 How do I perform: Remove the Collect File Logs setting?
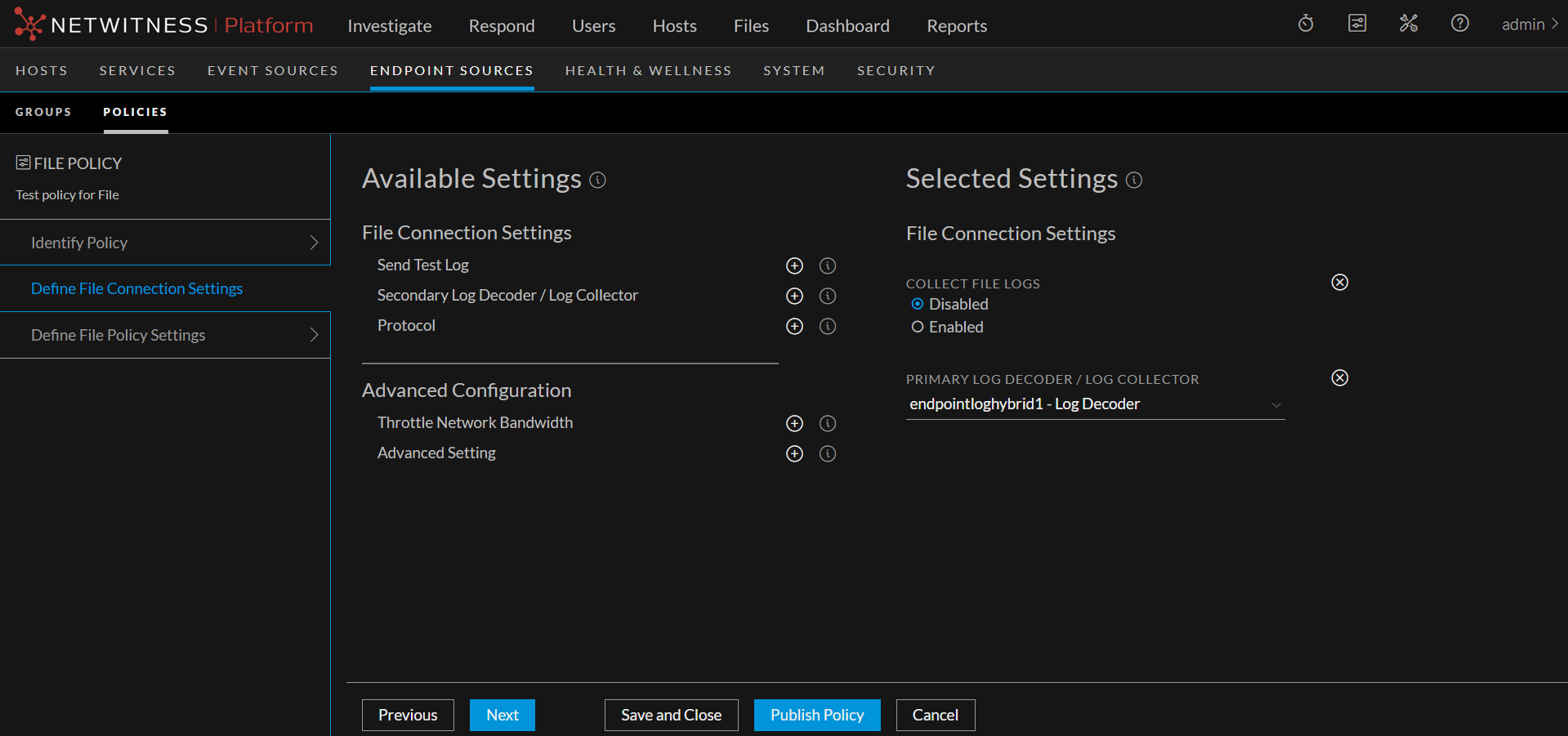[x=1339, y=282]
